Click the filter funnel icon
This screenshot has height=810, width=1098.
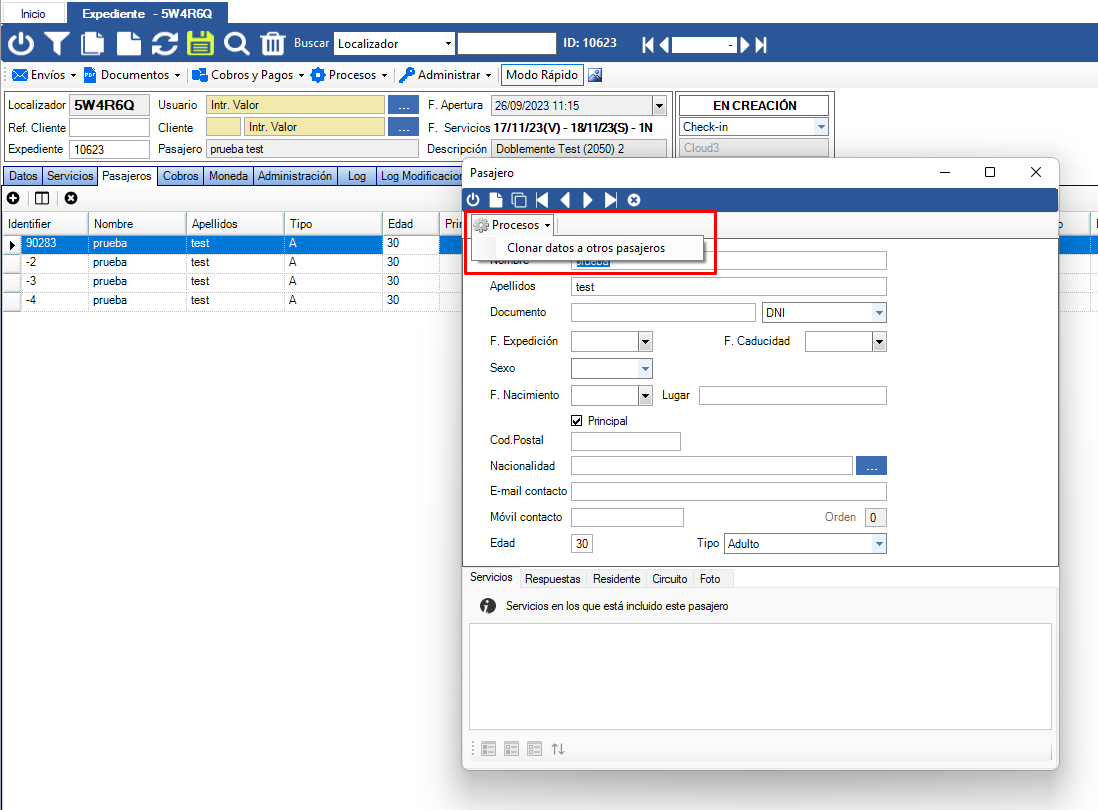tap(57, 43)
